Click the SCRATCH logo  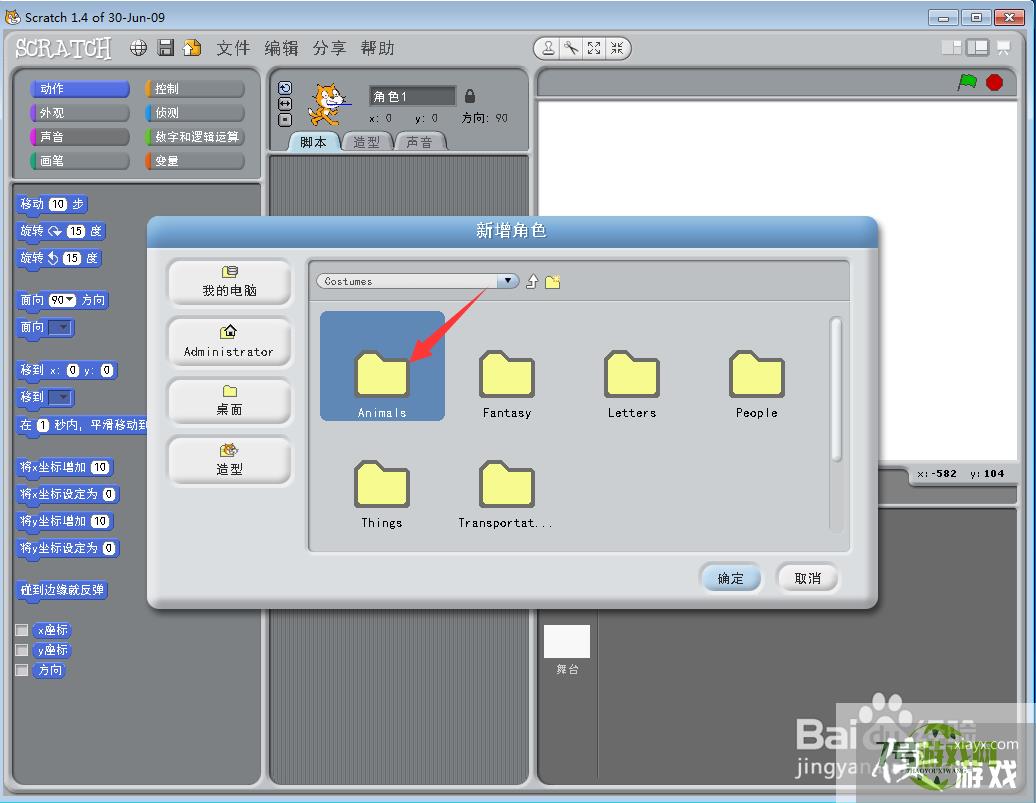(x=63, y=48)
